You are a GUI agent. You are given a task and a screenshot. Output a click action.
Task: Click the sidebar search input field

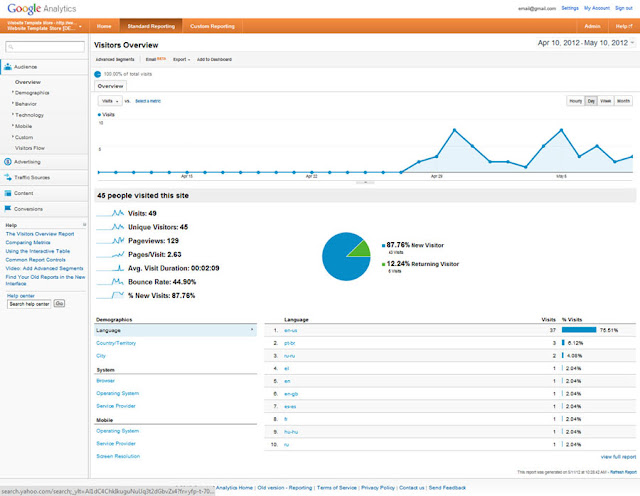[x=45, y=47]
